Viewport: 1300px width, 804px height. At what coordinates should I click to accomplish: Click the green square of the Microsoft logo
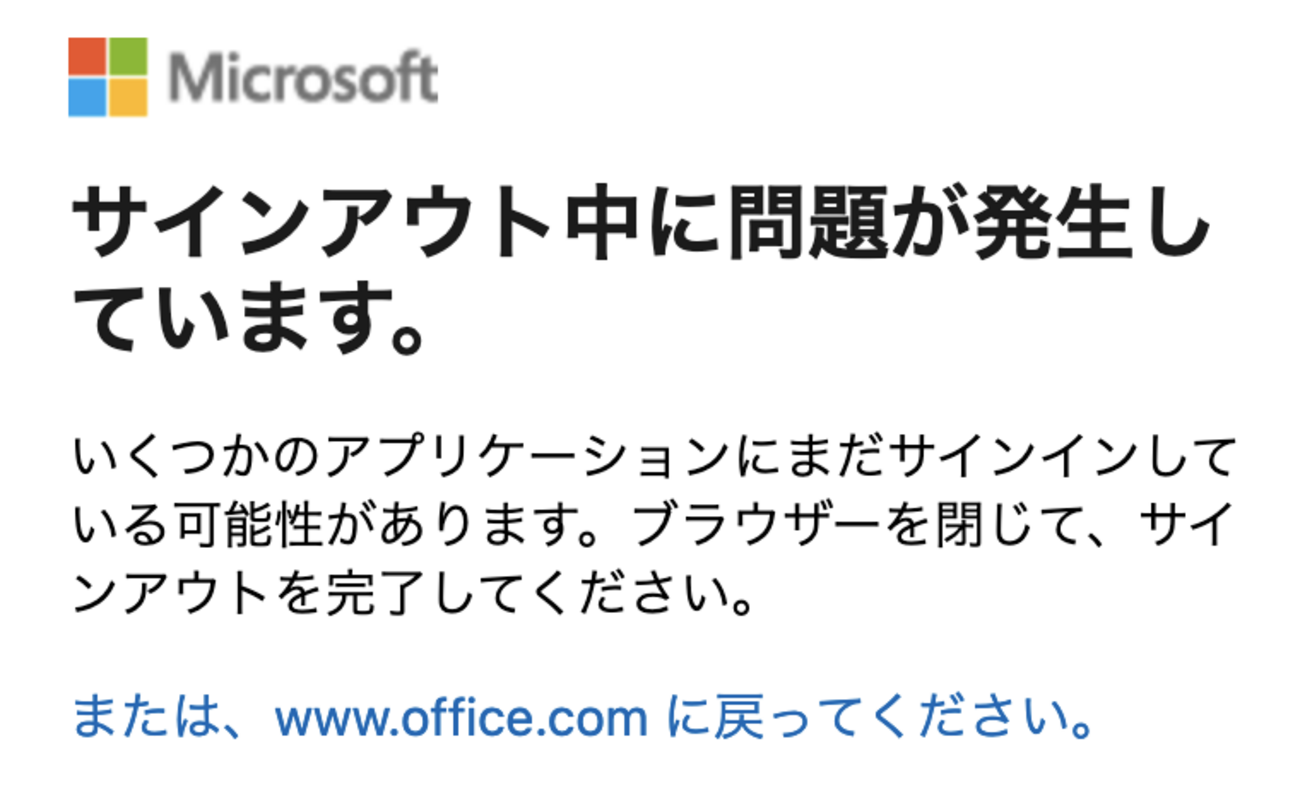[128, 57]
